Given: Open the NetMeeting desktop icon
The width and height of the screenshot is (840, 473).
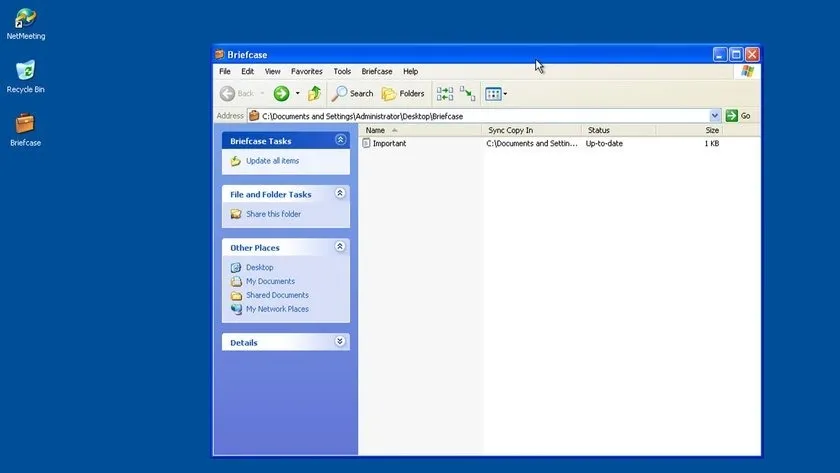Looking at the screenshot, I should coord(26,20).
